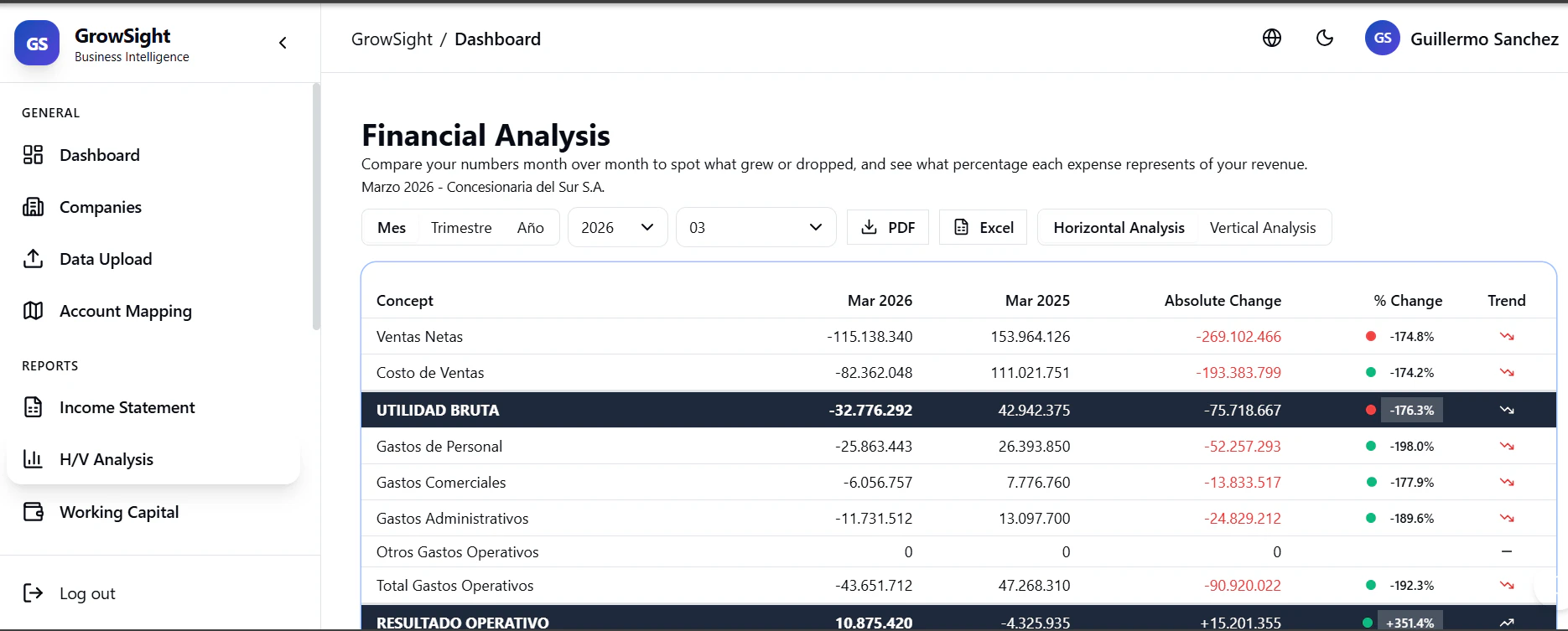Click the Companies building icon
Image resolution: width=1568 pixels, height=631 pixels.
(x=33, y=207)
